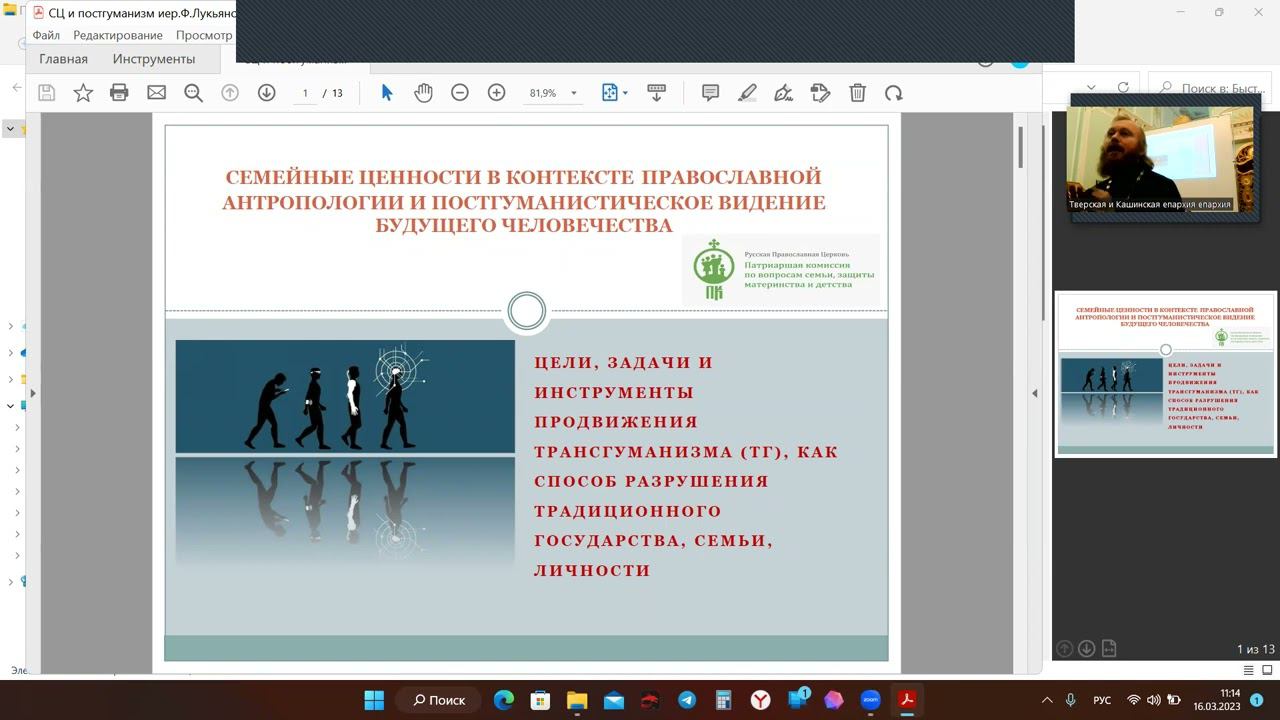Image resolution: width=1280 pixels, height=720 pixels.
Task: Click the Adobe Acrobat taskbar icon
Action: [907, 700]
